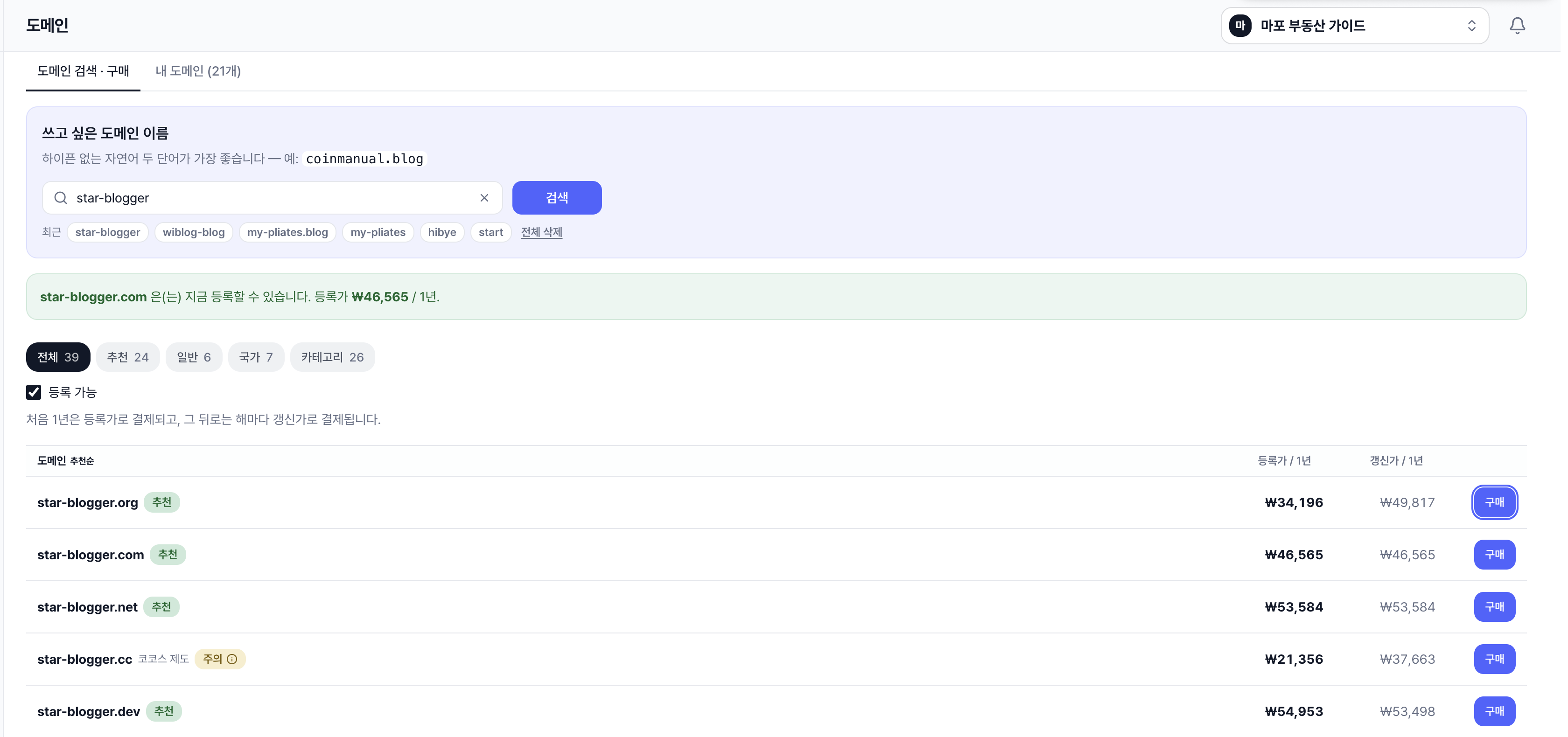This screenshot has width=1568, height=737.
Task: Filter by 일반 6
Action: point(194,357)
